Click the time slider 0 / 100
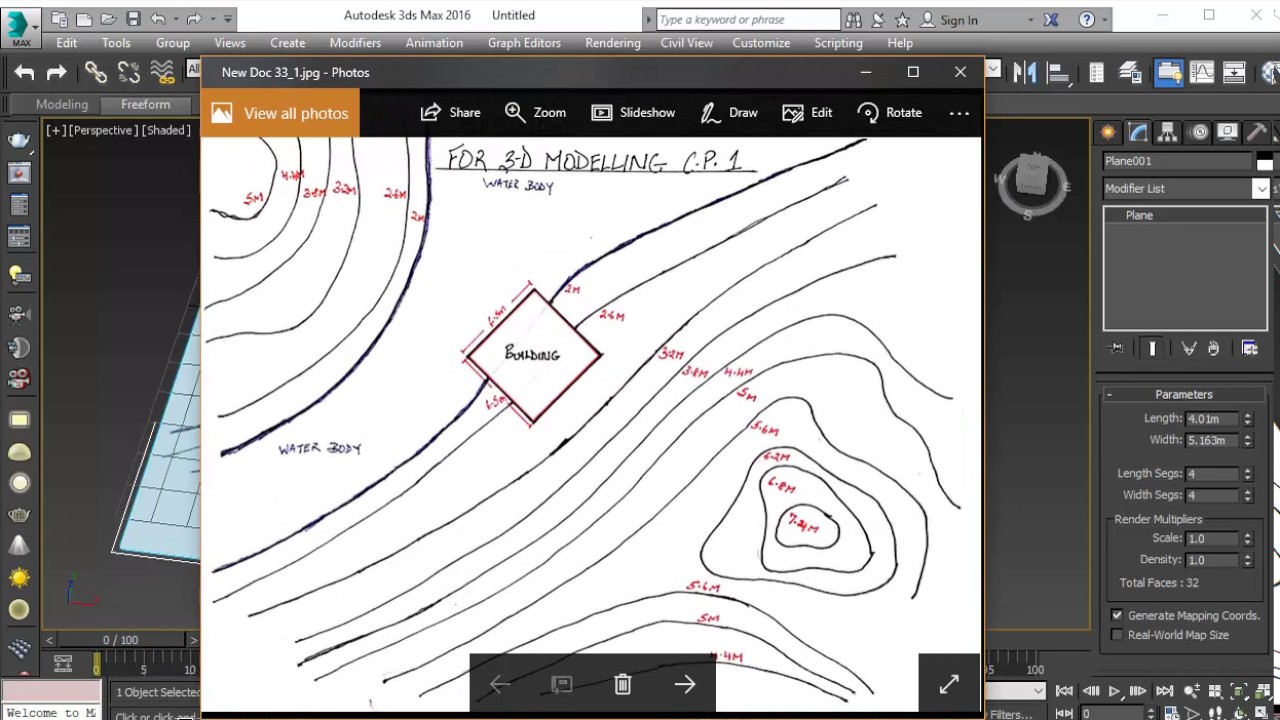 120,640
